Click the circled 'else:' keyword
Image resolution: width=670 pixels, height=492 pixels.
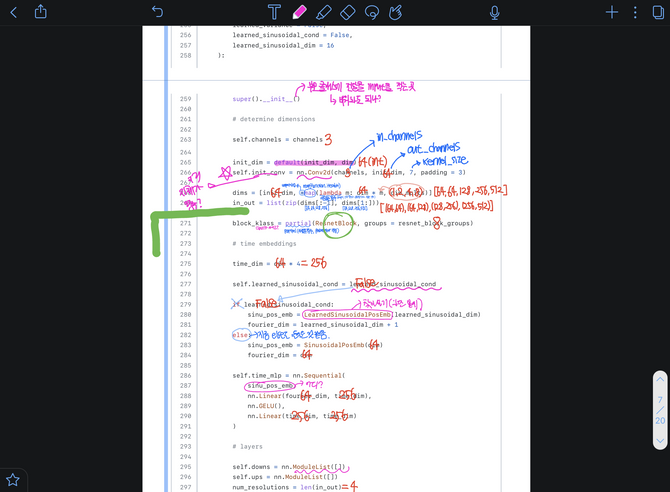pyautogui.click(x=241, y=335)
